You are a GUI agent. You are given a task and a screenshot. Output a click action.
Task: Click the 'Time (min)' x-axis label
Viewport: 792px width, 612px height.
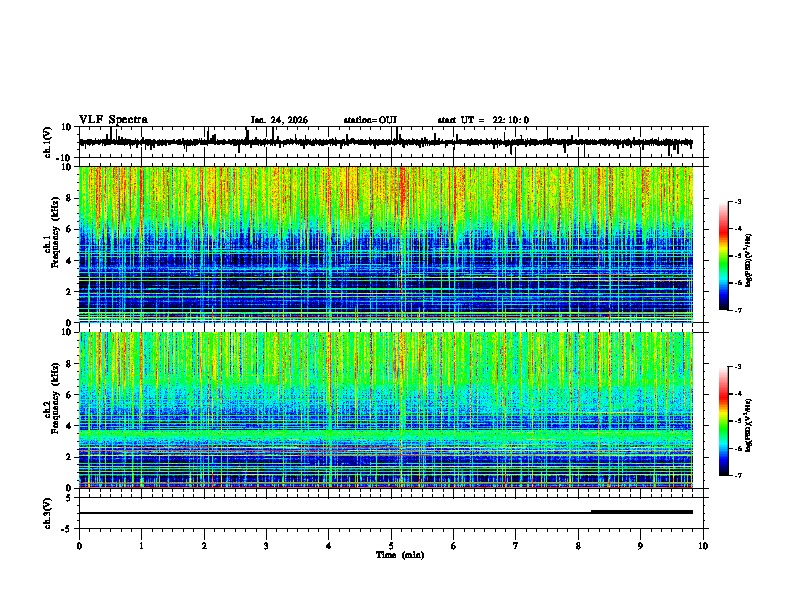coord(400,555)
